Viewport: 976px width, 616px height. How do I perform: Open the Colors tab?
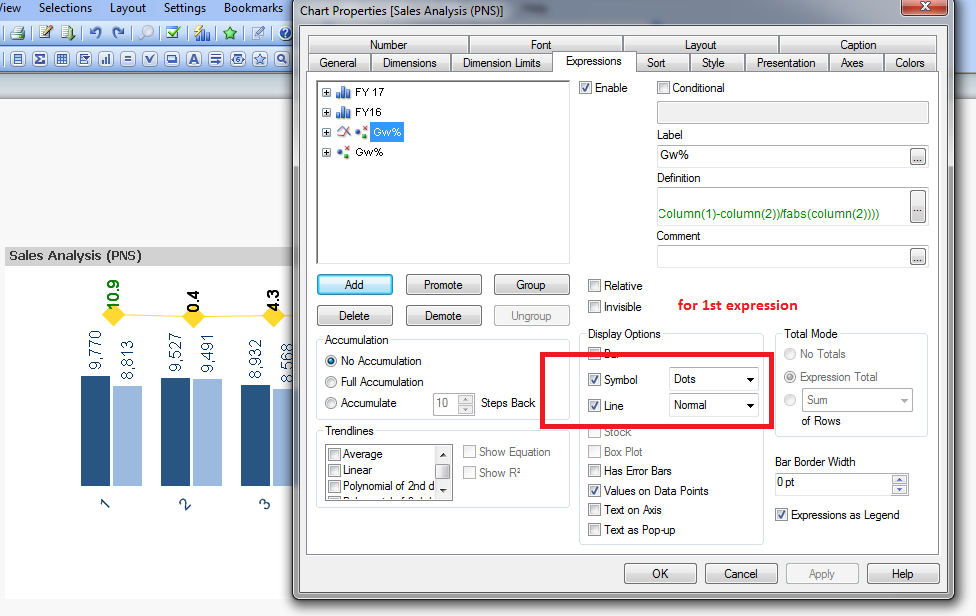point(909,63)
